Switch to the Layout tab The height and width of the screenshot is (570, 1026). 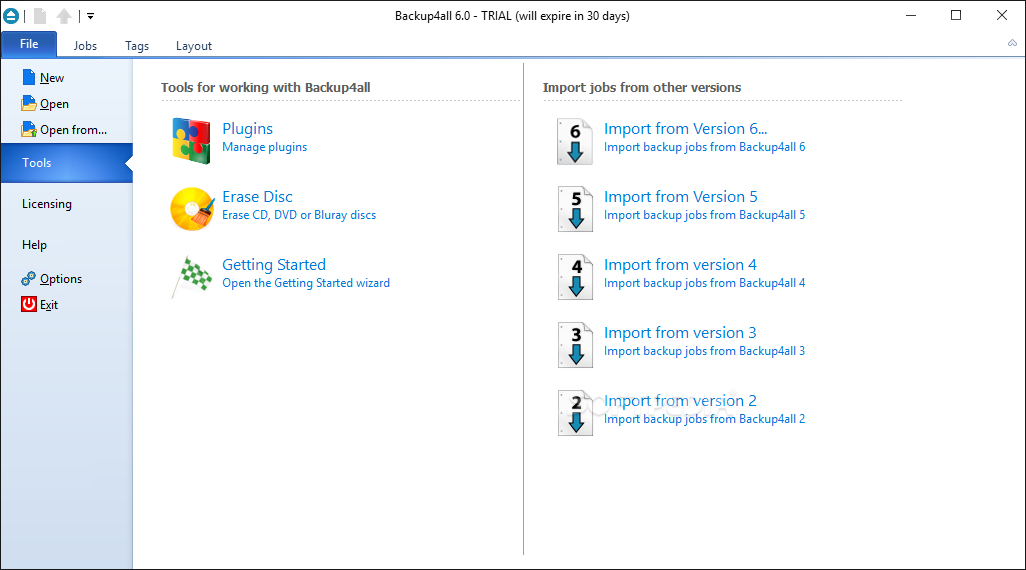pos(194,46)
